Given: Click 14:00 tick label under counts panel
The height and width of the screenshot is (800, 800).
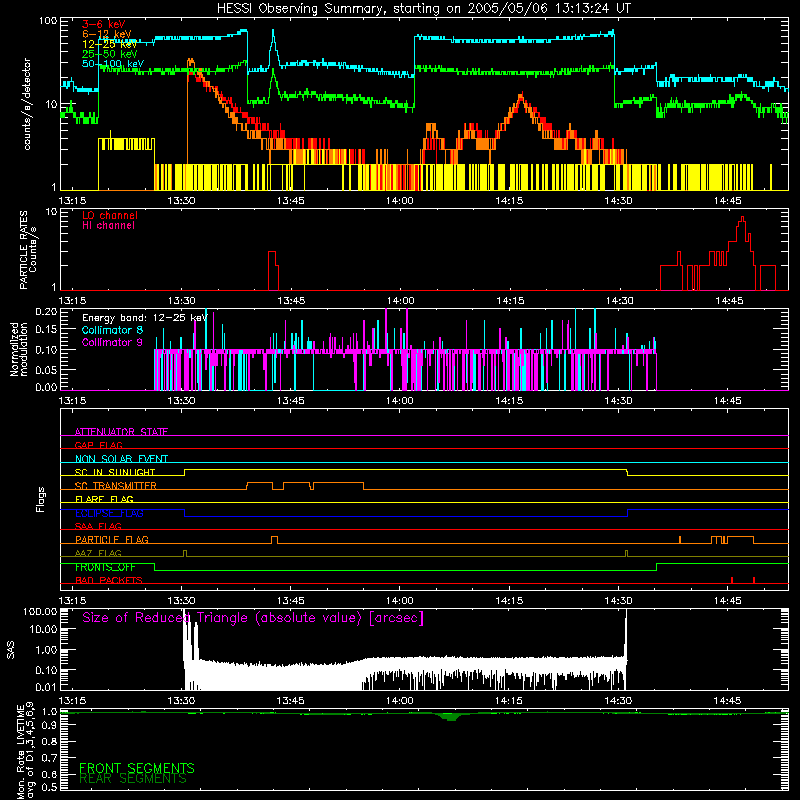Looking at the screenshot, I should coord(399,201).
